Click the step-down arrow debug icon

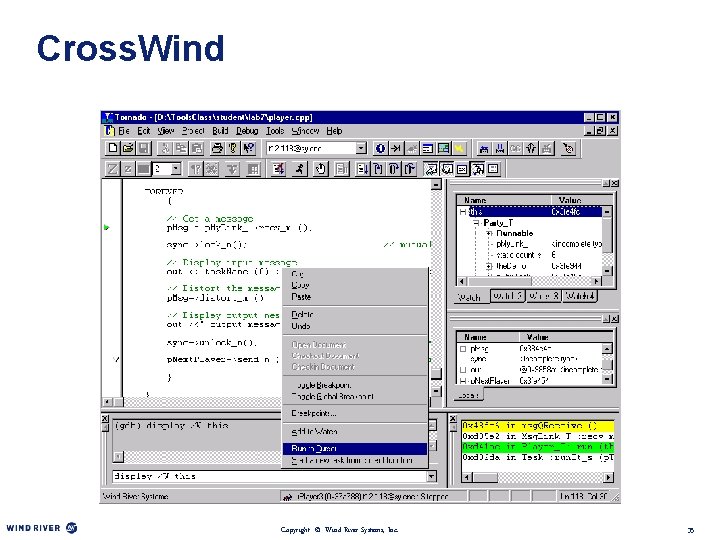pos(363,169)
